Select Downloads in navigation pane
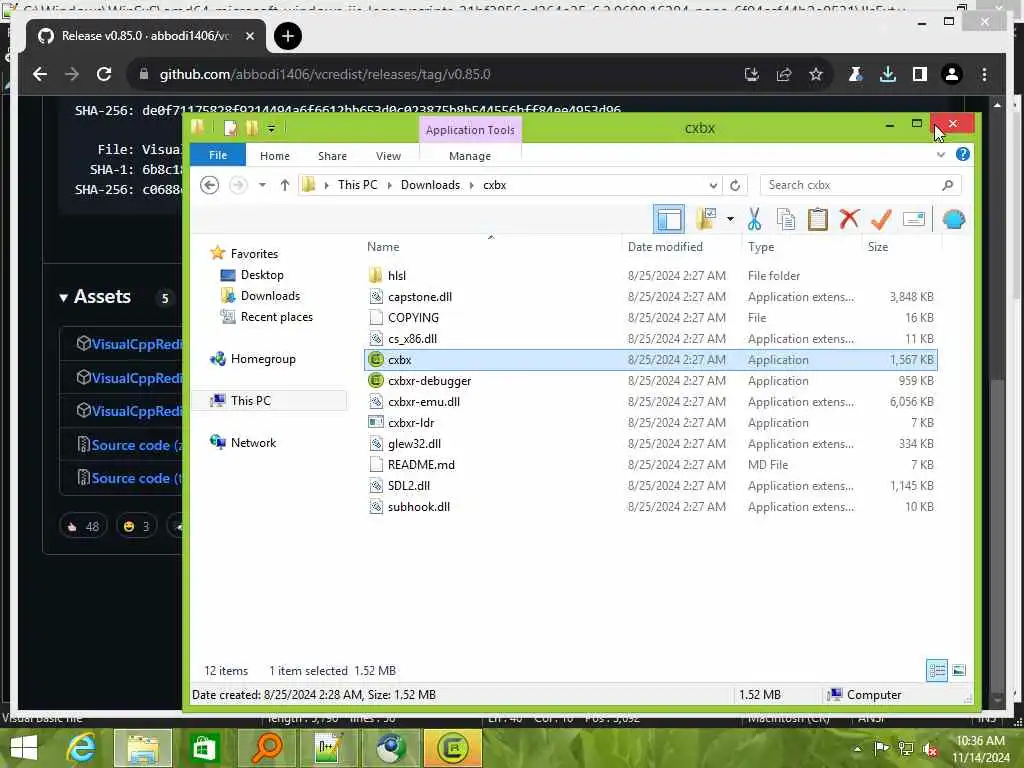 [x=270, y=296]
